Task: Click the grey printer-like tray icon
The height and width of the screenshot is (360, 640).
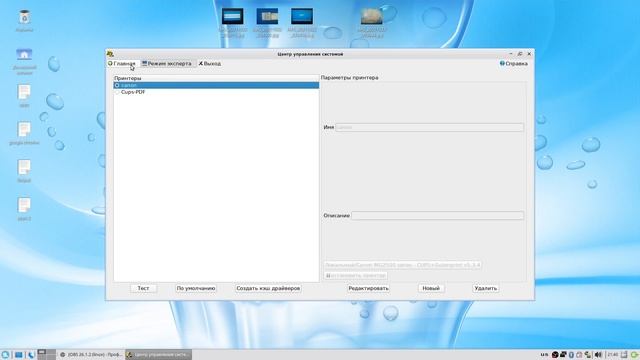Action: [x=579, y=355]
